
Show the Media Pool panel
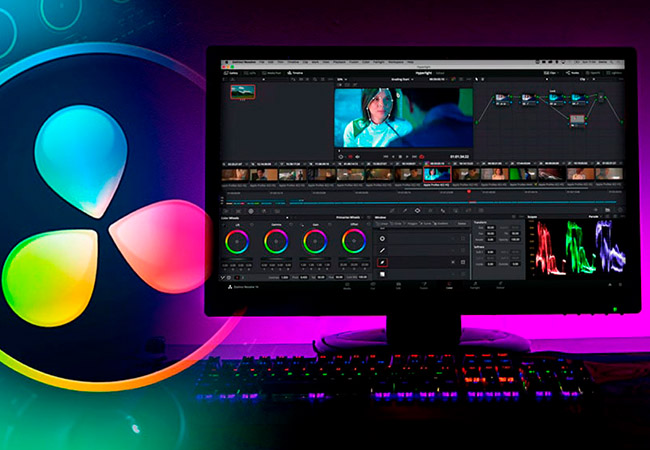pos(272,73)
